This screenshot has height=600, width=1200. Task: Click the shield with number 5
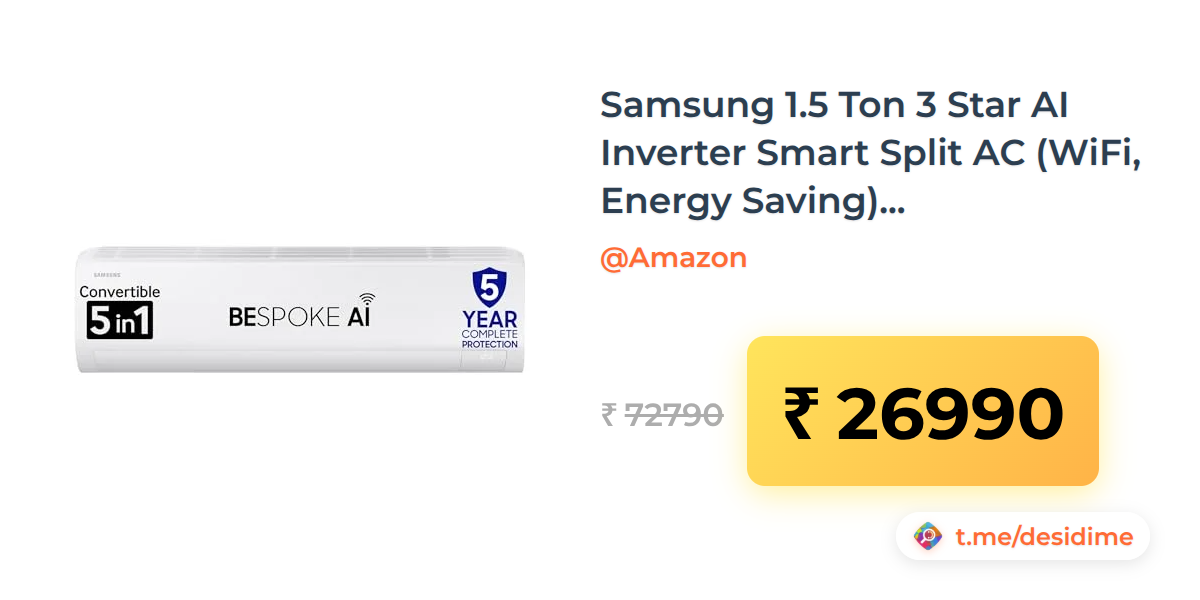[489, 288]
